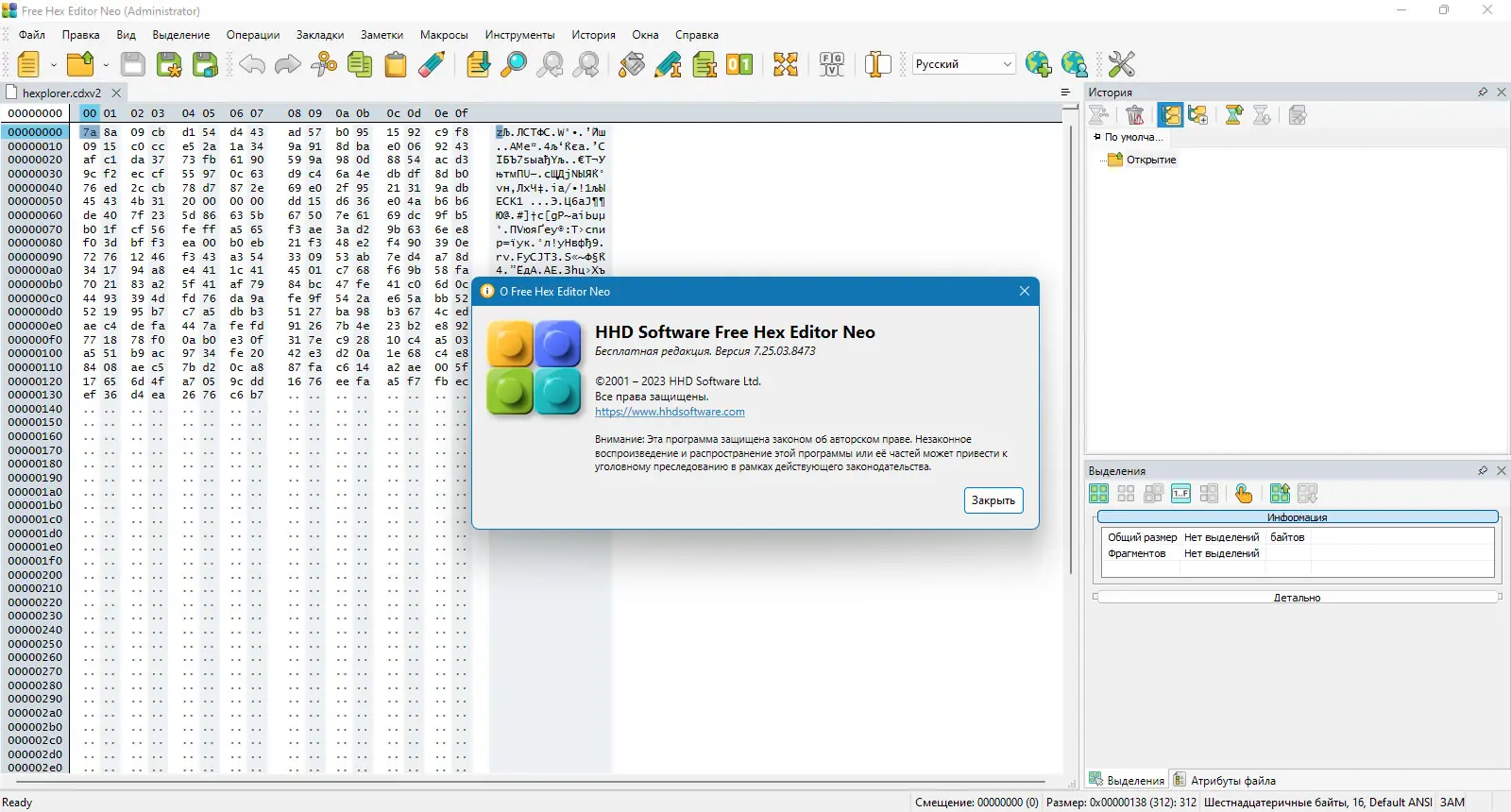Open the Русский language dropdown
This screenshot has height=812, width=1511.
tap(963, 64)
